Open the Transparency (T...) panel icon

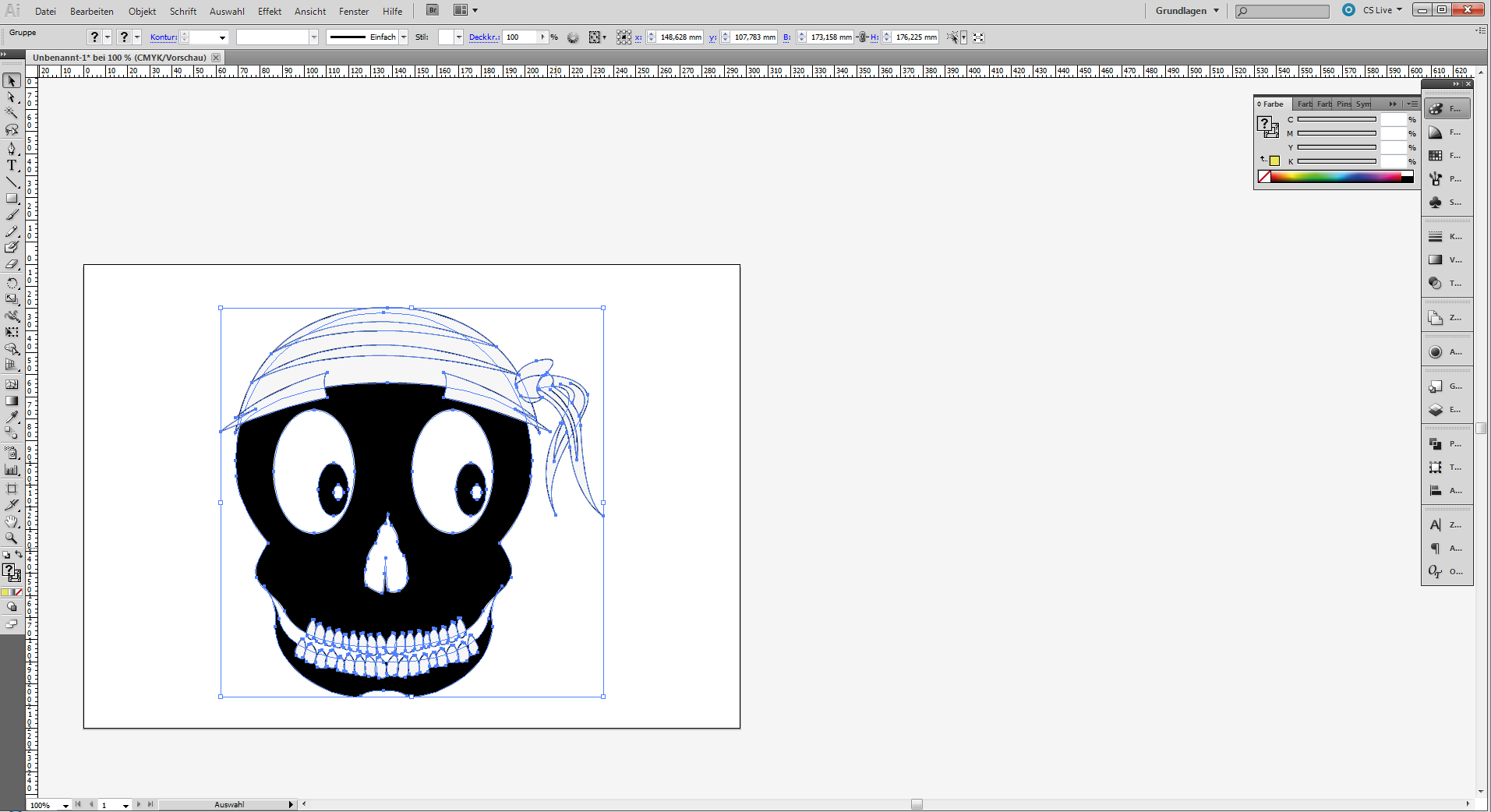click(x=1436, y=284)
